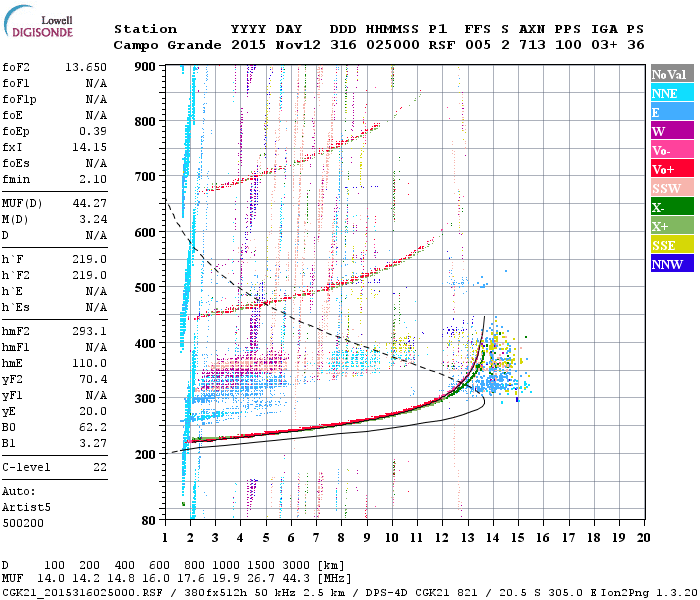
Task: Click the yE value 20.0
Action: (x=93, y=412)
